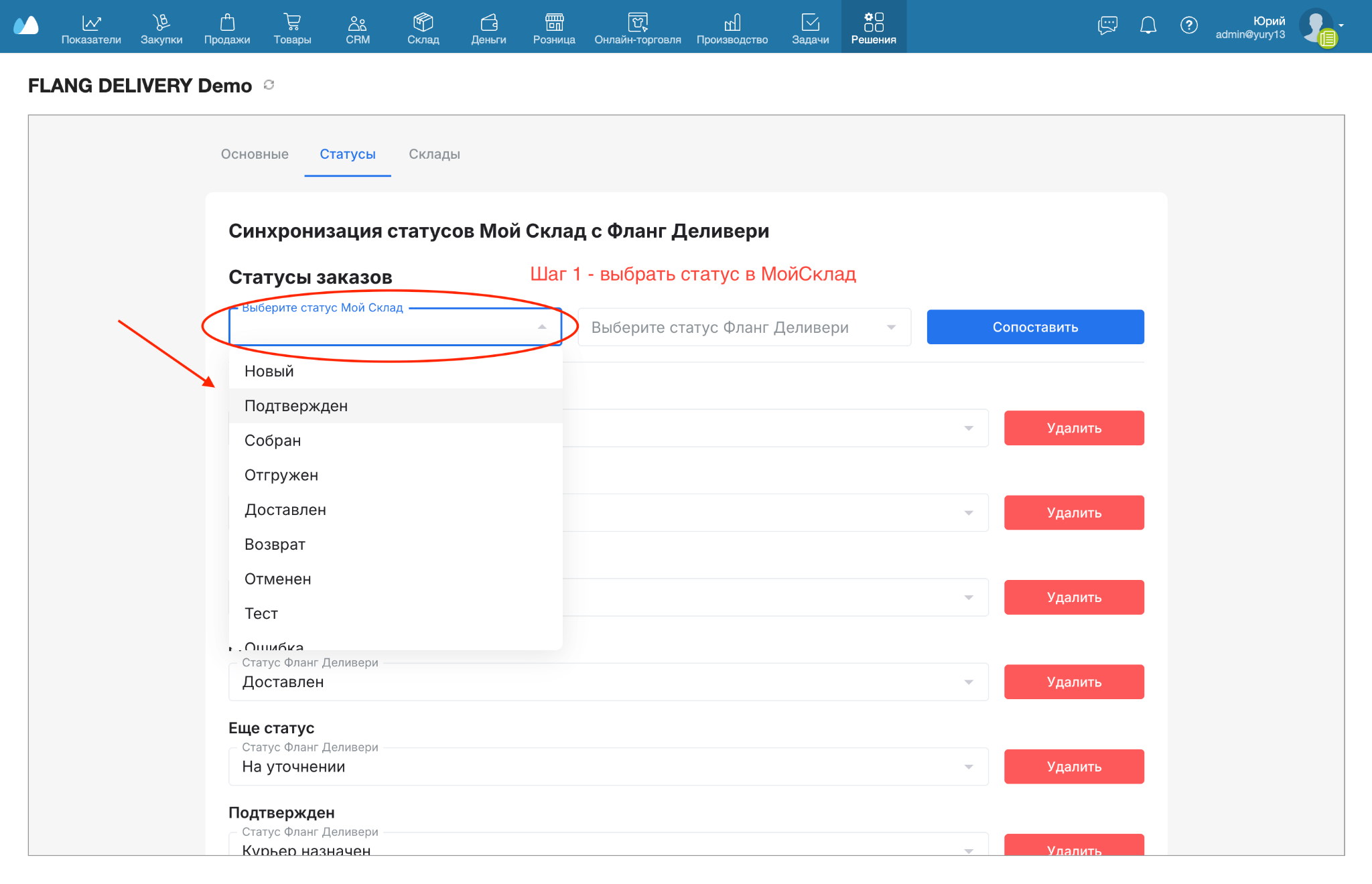
Task: Expand the status dropdown beside the second Удалить
Action: (x=969, y=513)
